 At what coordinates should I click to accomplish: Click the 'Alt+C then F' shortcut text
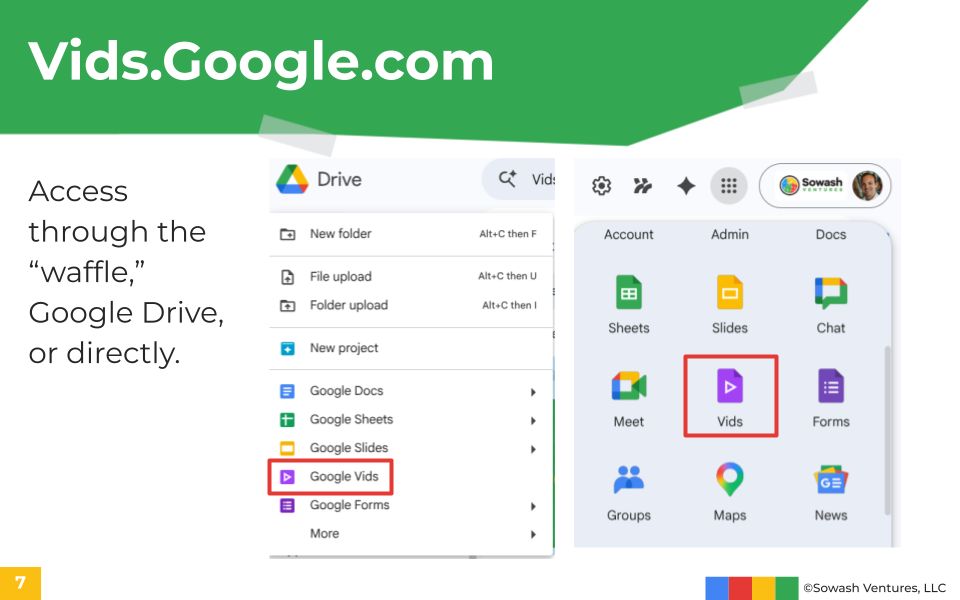pyautogui.click(x=508, y=234)
